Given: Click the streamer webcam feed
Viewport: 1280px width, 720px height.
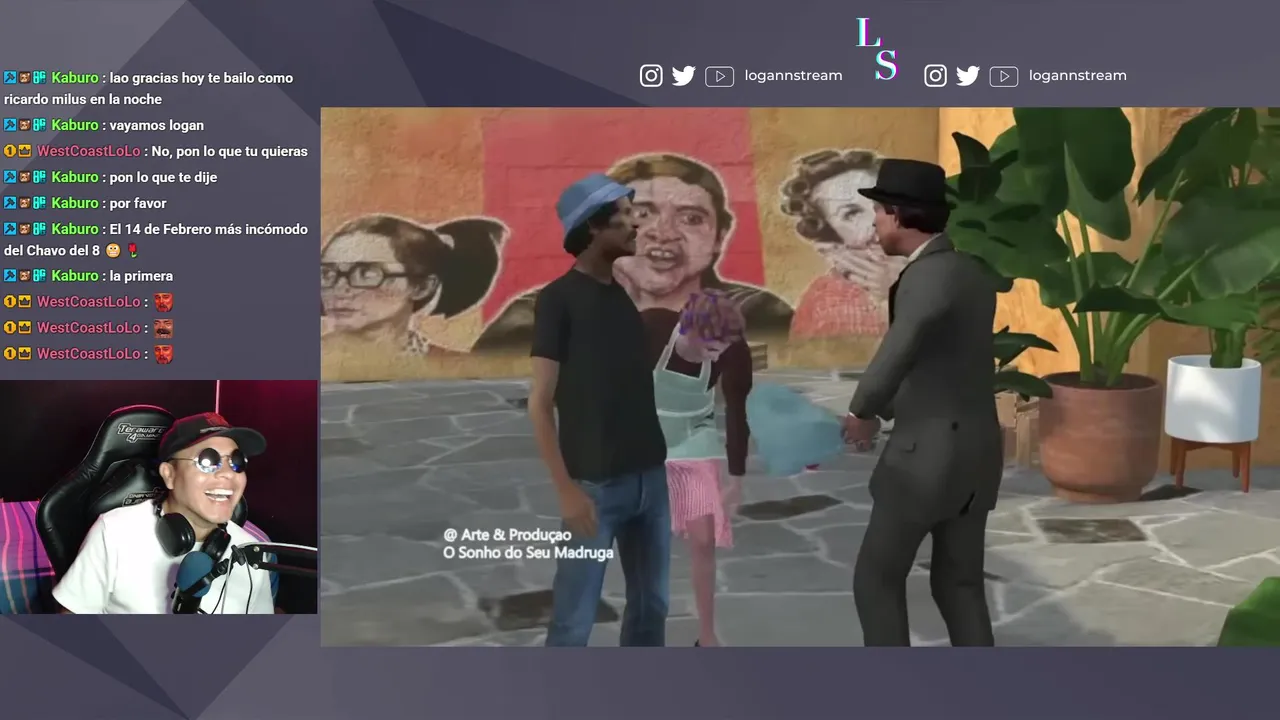Looking at the screenshot, I should (x=159, y=497).
